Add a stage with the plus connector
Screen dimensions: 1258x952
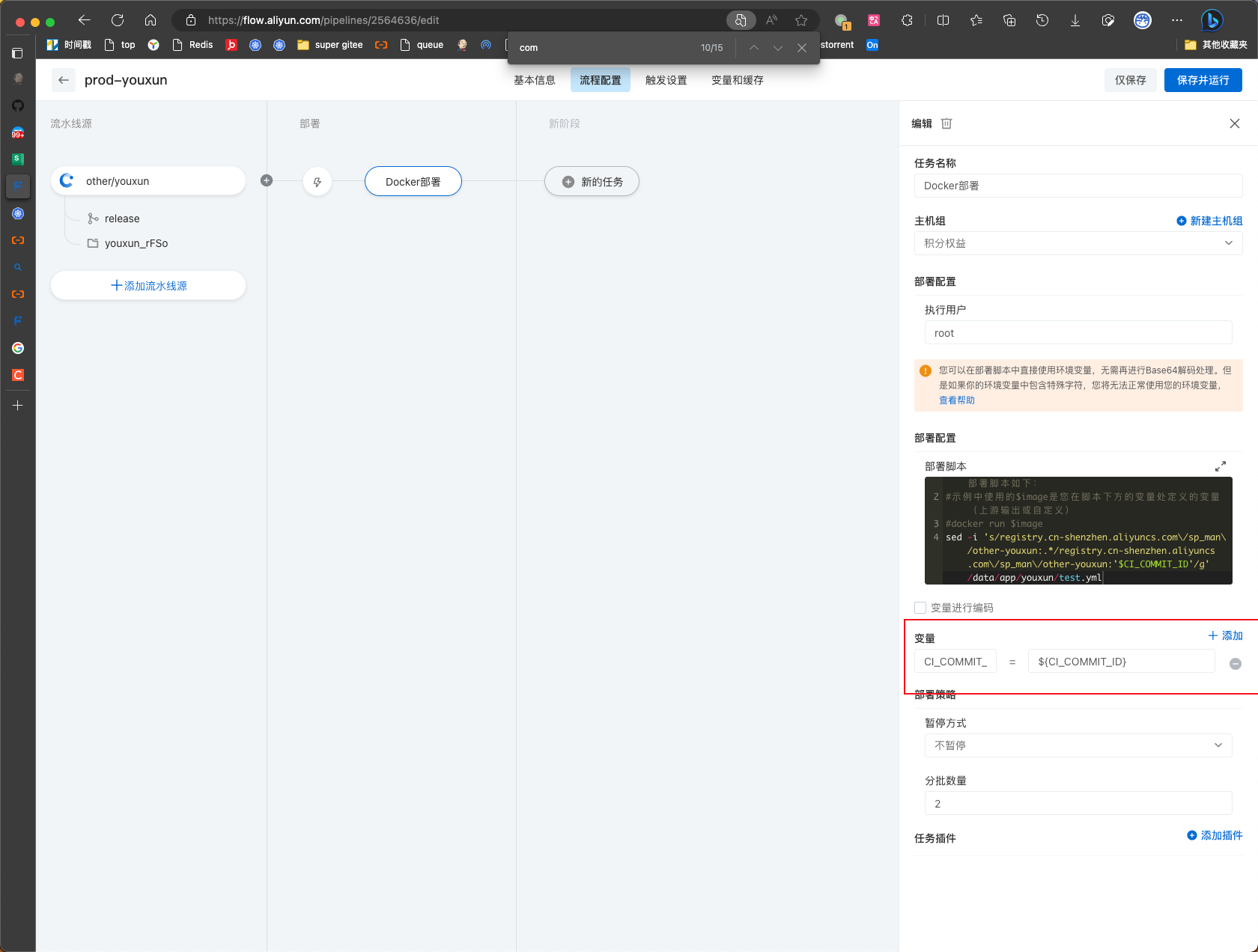pyautogui.click(x=267, y=180)
